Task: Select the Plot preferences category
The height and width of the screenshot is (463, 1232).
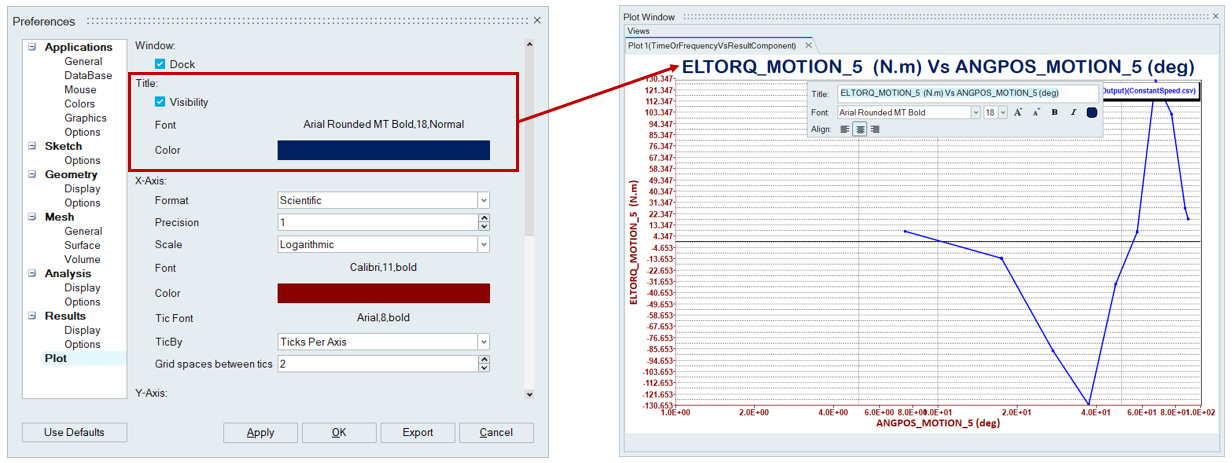Action: click(56, 358)
